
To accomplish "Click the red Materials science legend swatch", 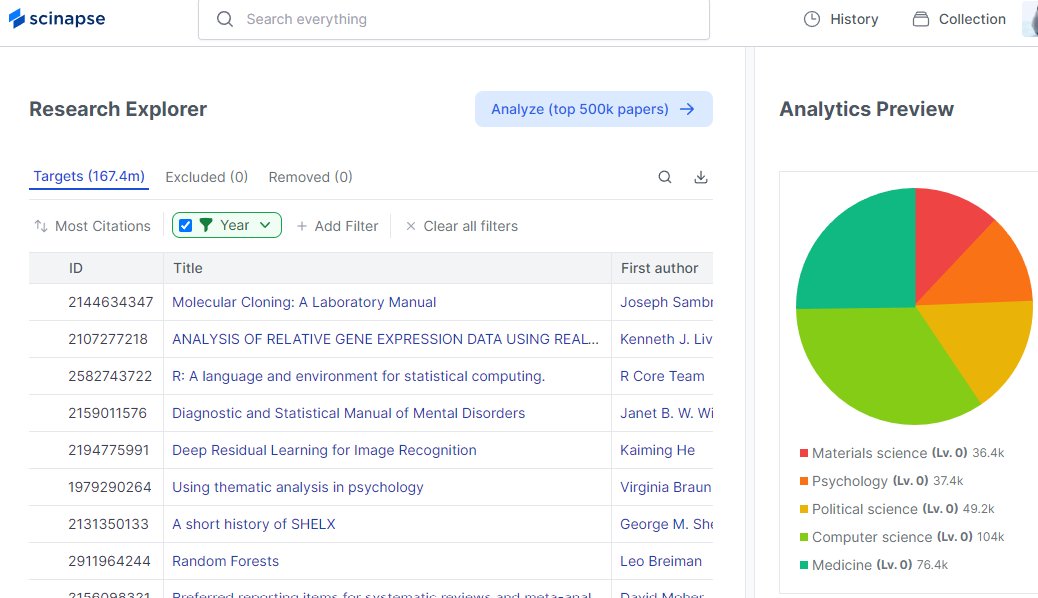I will [x=804, y=453].
